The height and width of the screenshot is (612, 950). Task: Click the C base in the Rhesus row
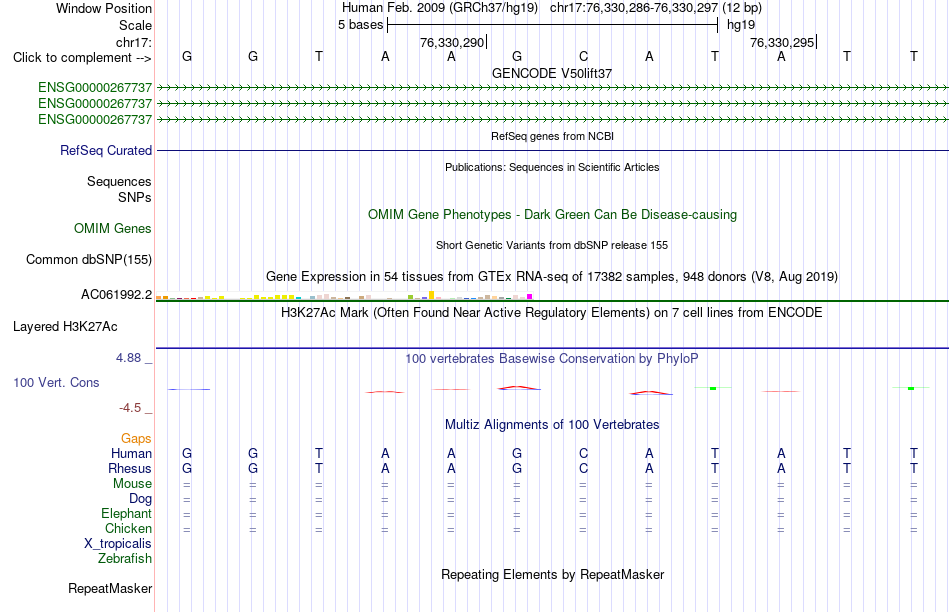click(x=583, y=468)
